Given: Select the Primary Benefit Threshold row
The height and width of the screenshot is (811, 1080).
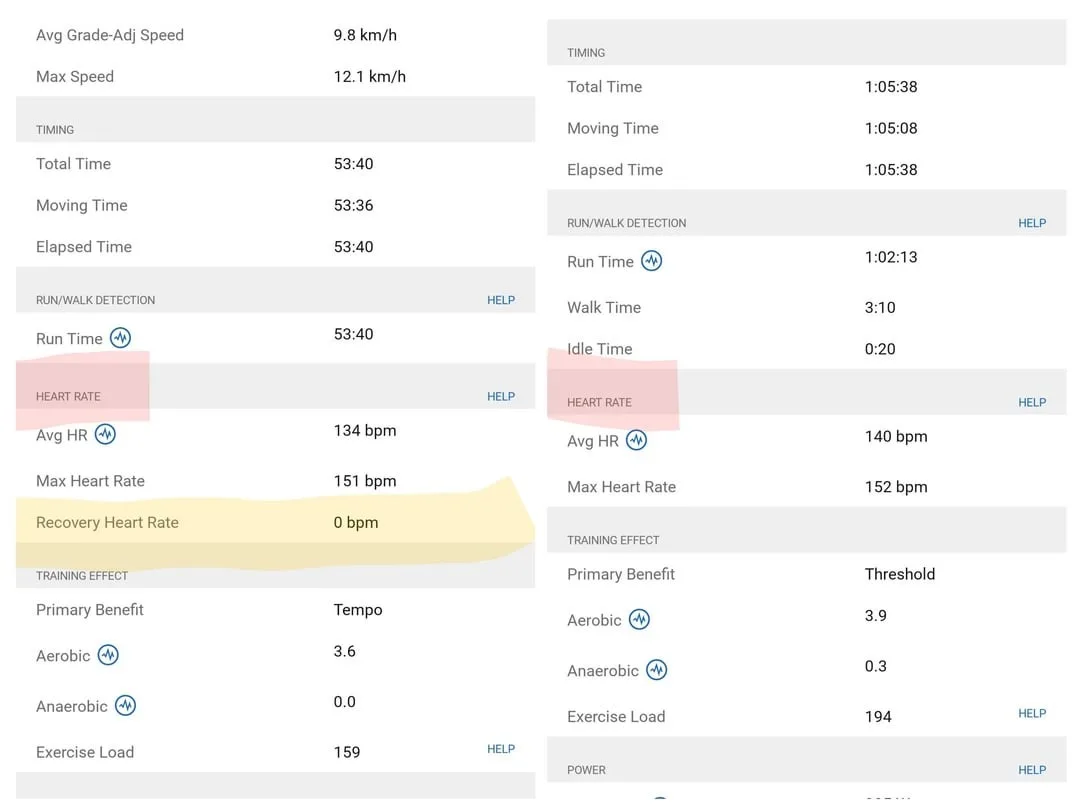Looking at the screenshot, I should [x=806, y=574].
